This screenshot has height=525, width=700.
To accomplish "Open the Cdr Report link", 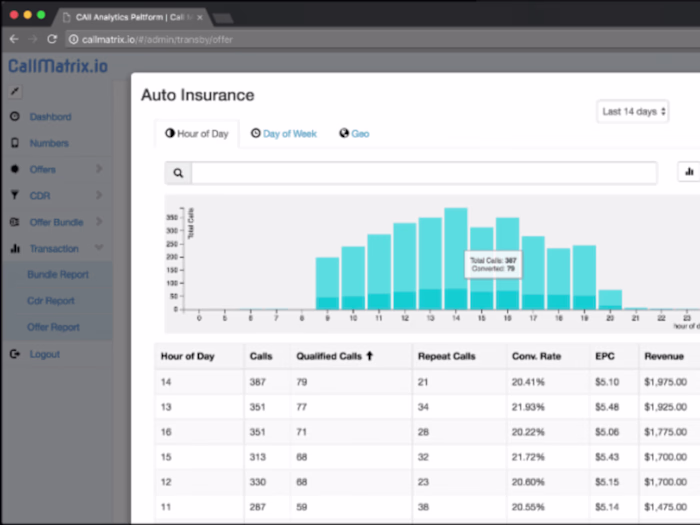I will 51,301.
